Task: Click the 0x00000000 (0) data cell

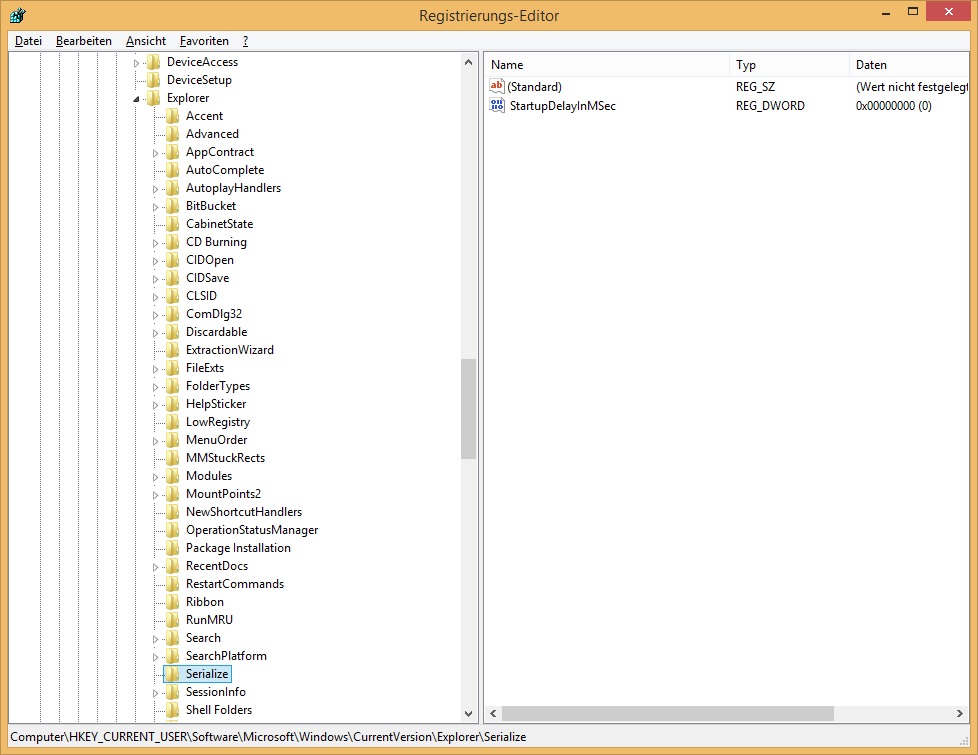Action: 894,105
